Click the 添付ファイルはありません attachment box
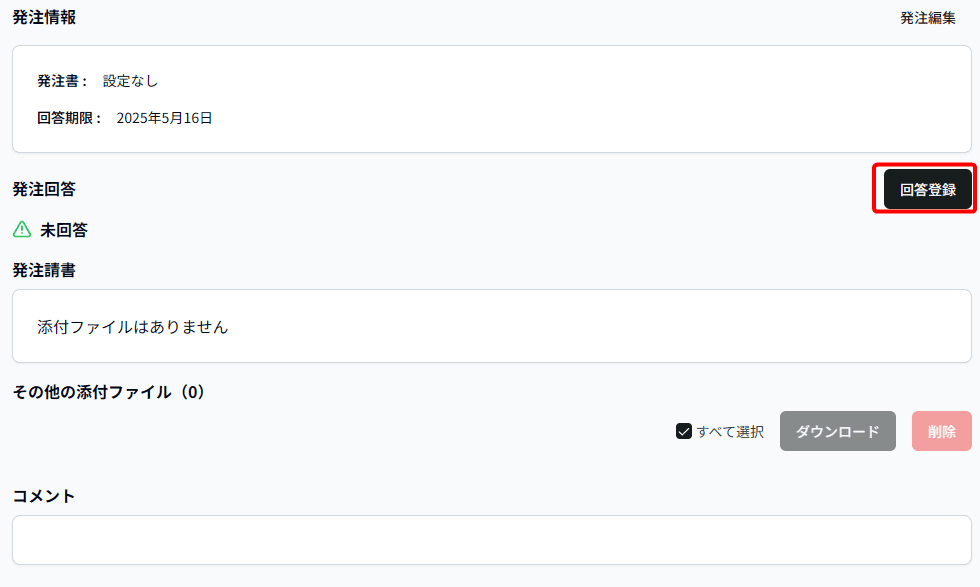 point(490,326)
